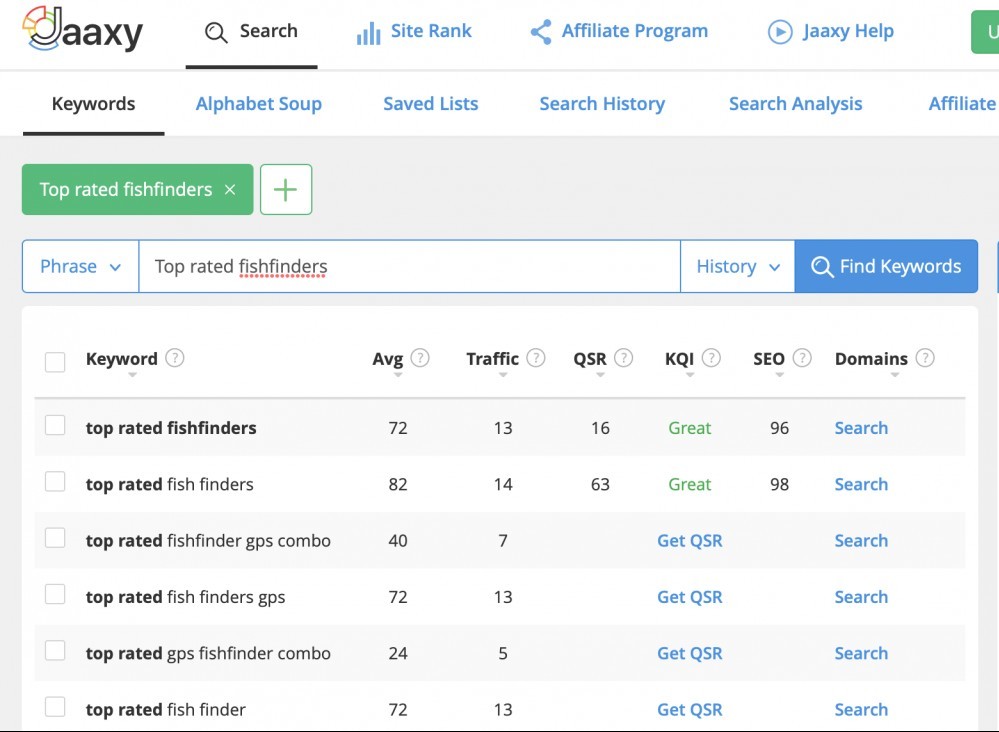Select the Search top navigation item
Image resolution: width=999 pixels, height=732 pixels.
click(252, 32)
